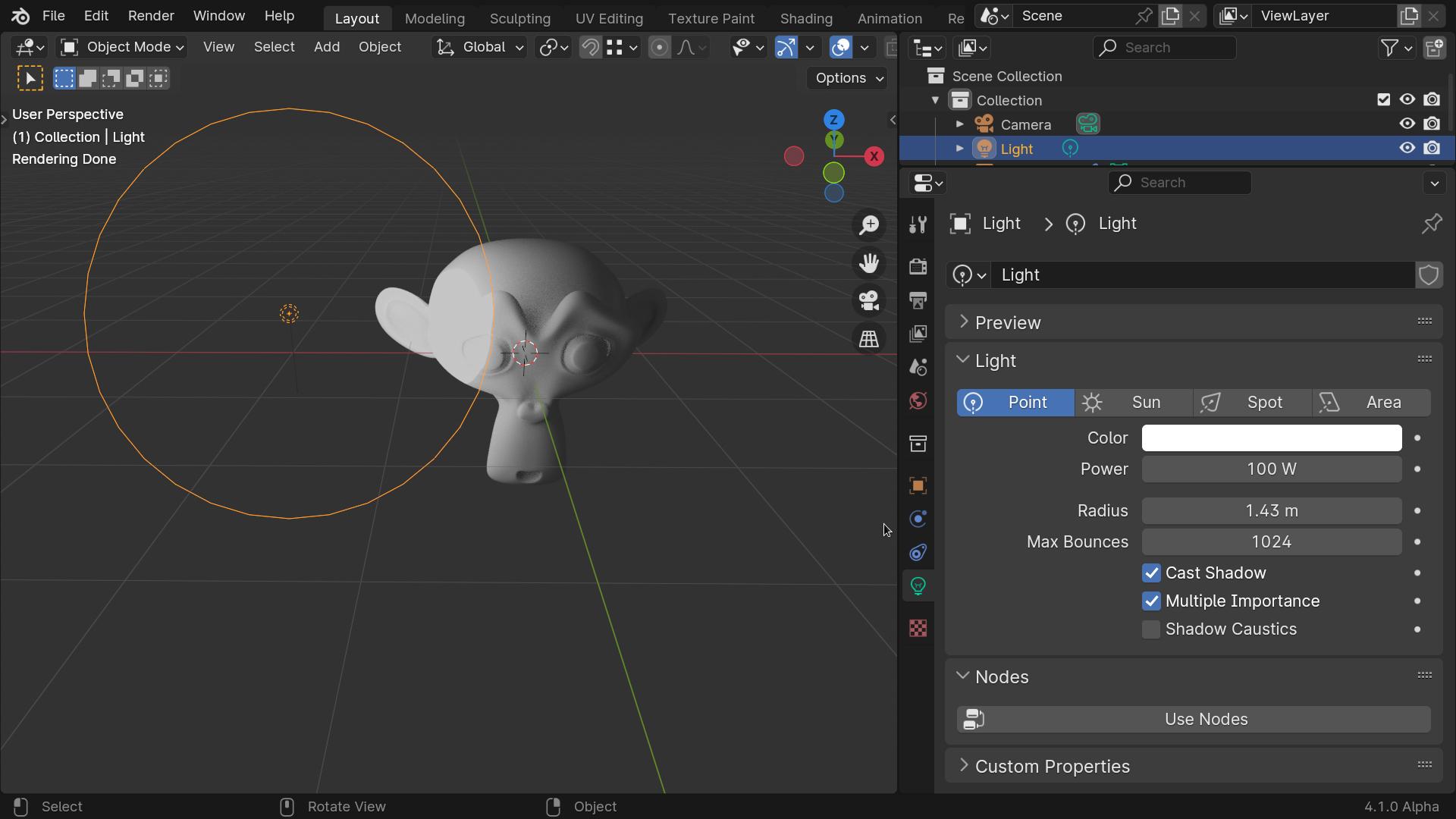Hide Camera in viewport via eye icon

[1407, 124]
